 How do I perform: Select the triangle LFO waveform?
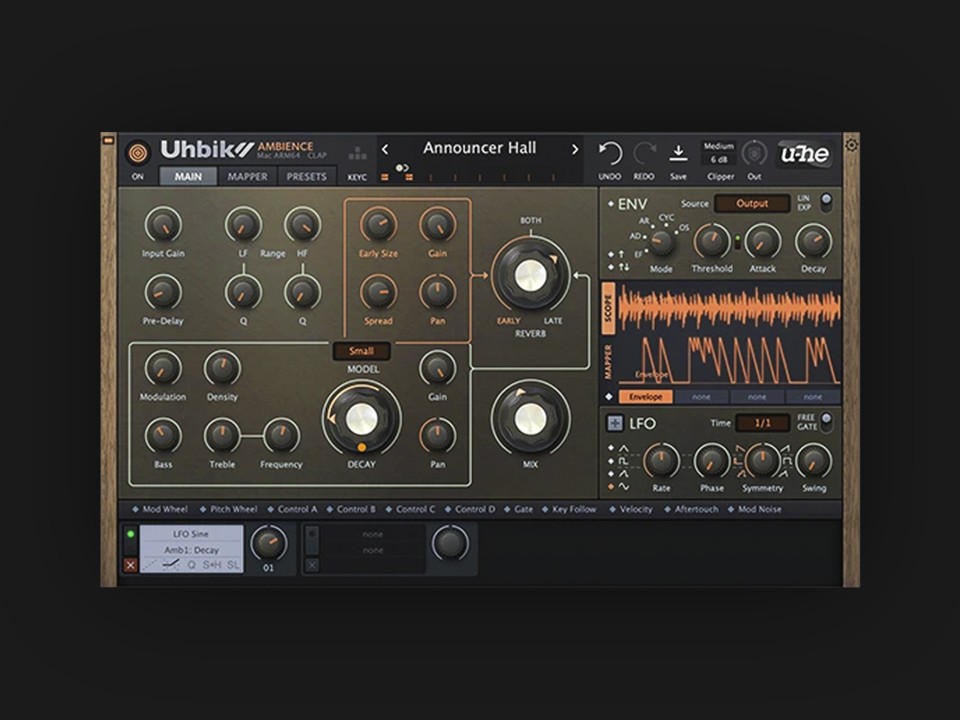623,448
